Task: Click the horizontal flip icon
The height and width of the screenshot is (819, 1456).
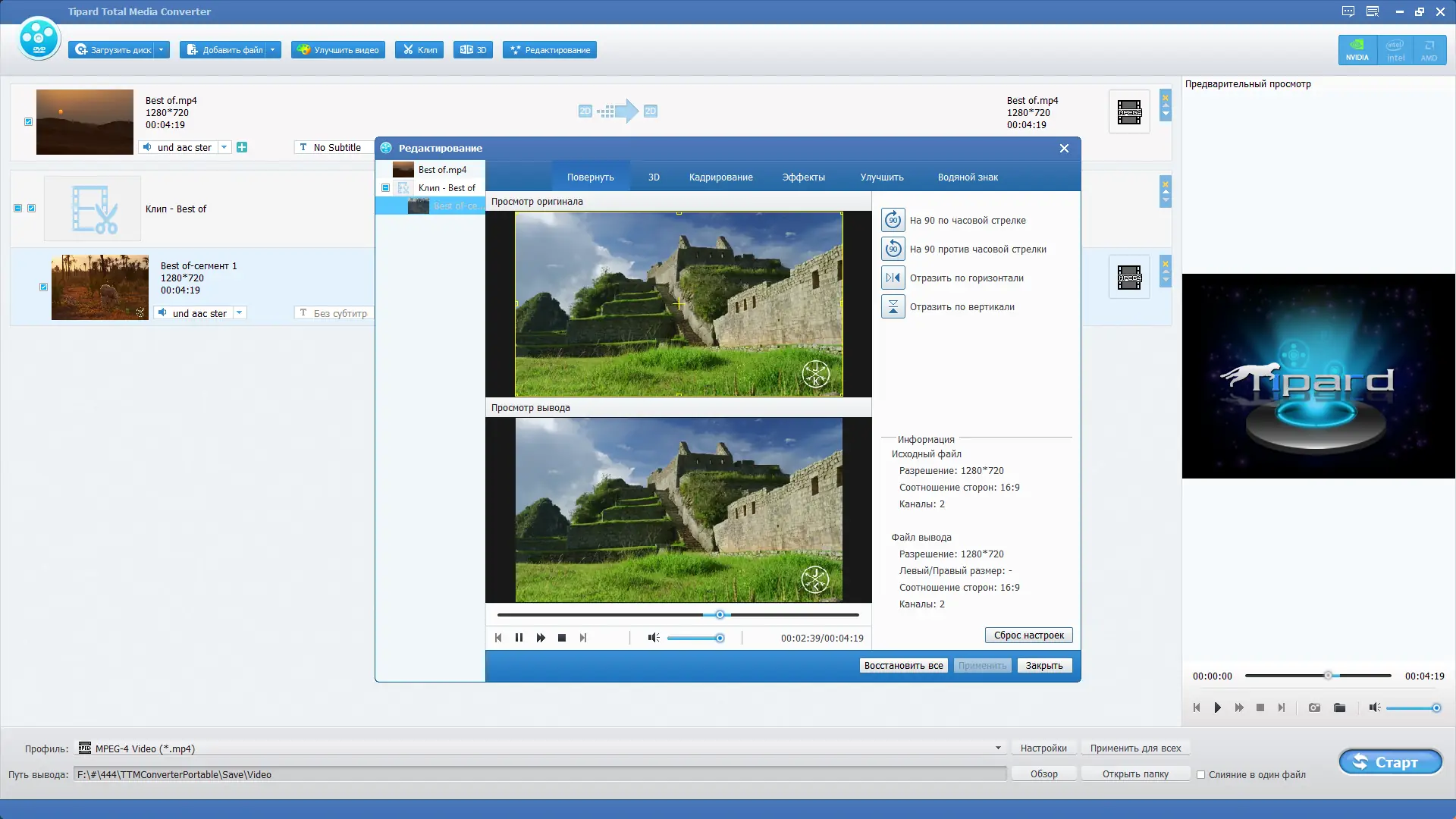Action: pos(893,278)
